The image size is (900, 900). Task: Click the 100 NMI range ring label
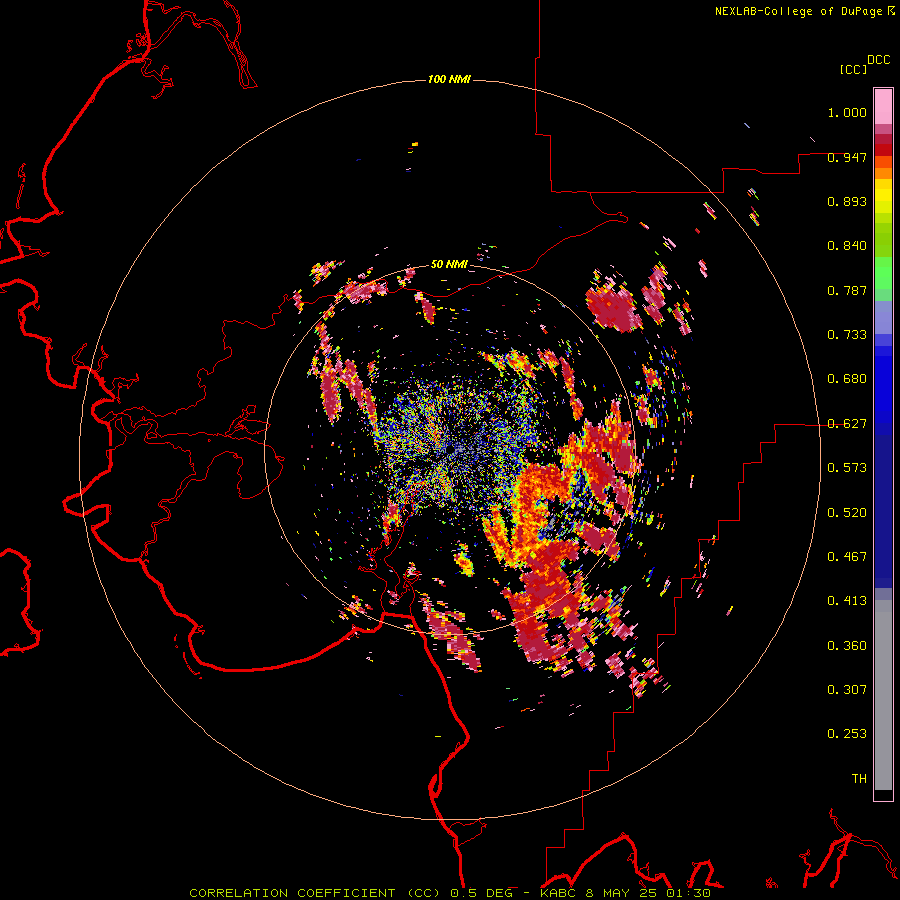[x=449, y=79]
